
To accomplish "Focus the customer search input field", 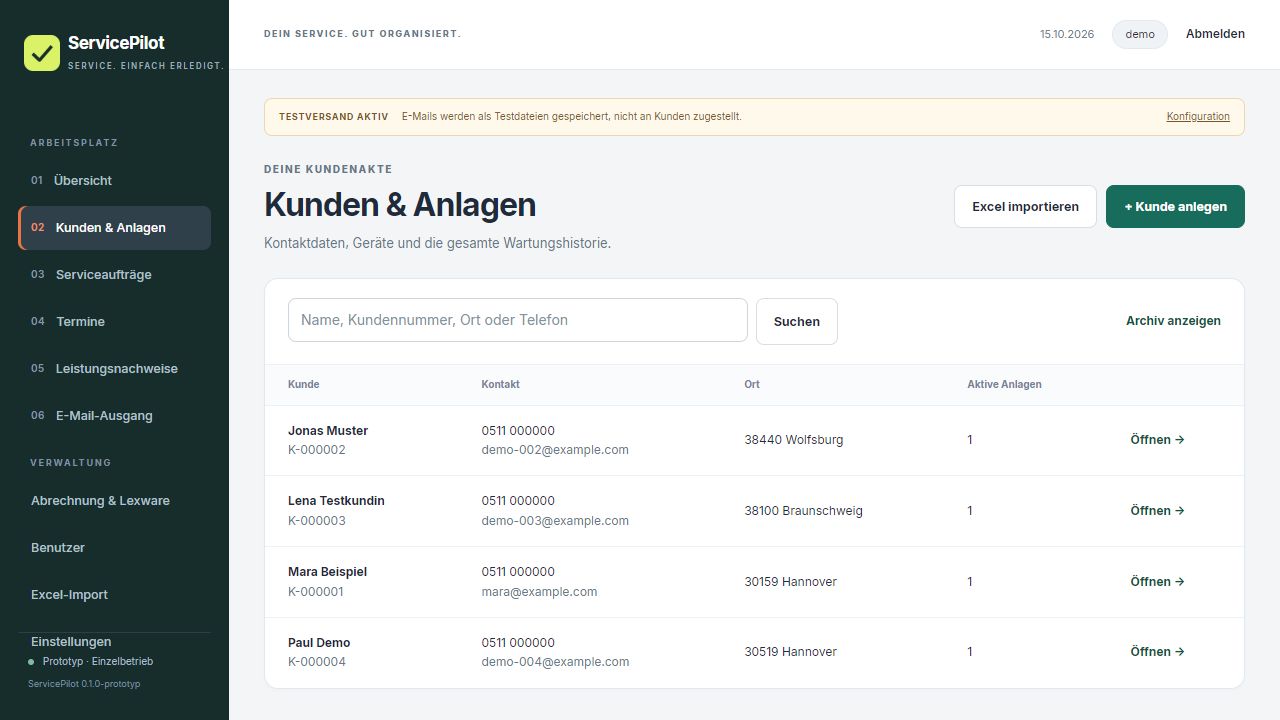I will click(518, 320).
